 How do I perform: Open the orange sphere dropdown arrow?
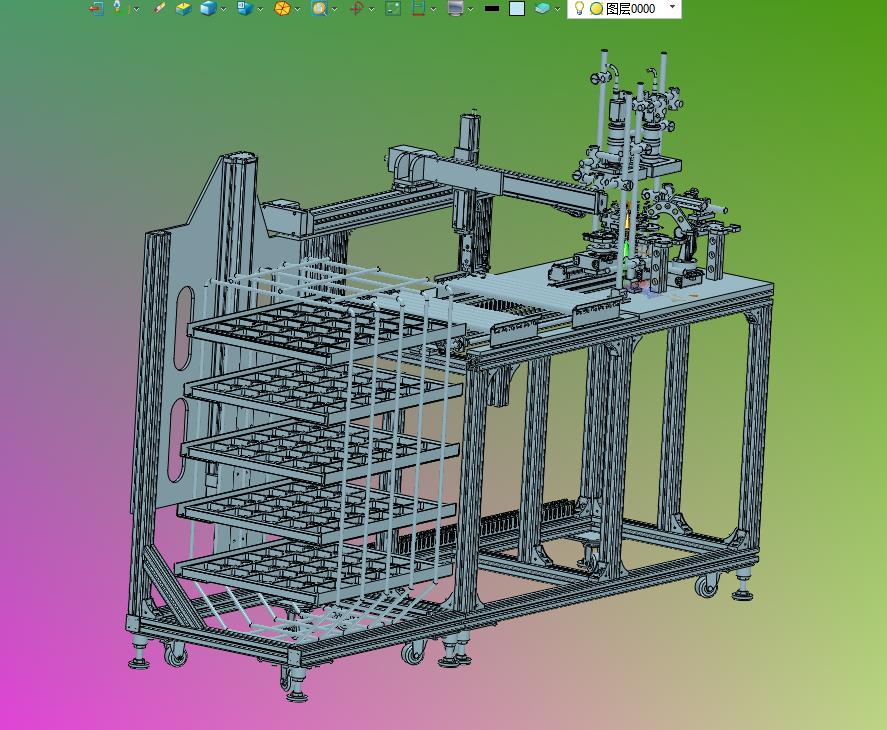pyautogui.click(x=298, y=9)
